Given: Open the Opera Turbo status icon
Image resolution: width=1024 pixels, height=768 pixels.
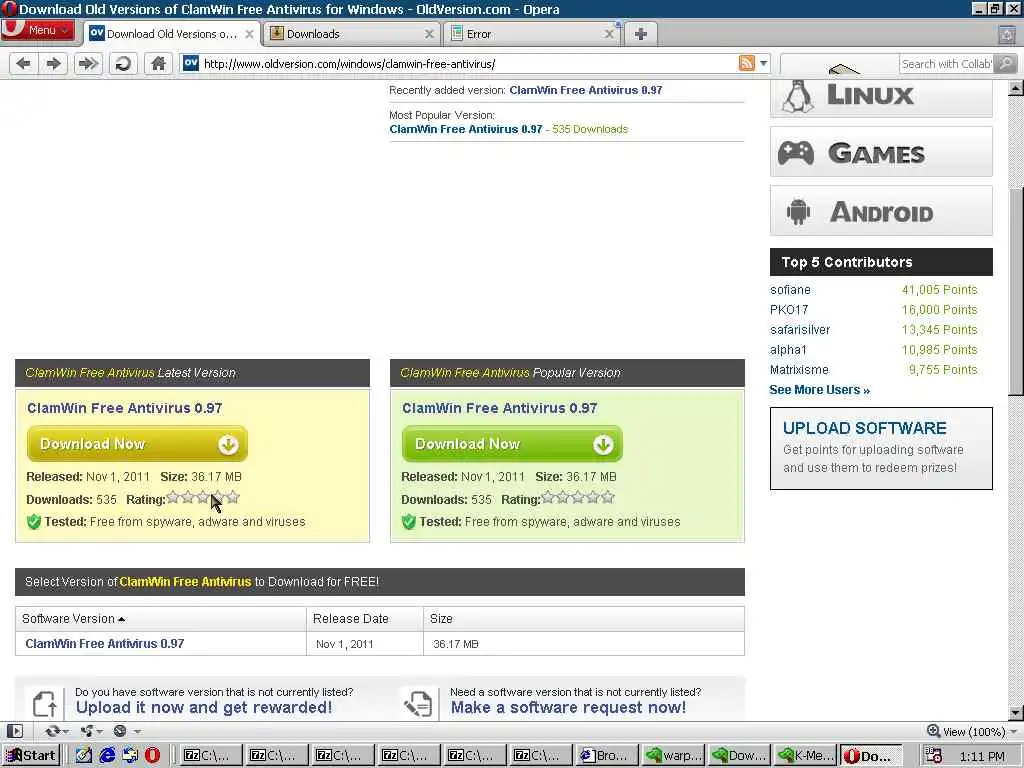Looking at the screenshot, I should pyautogui.click(x=120, y=731).
